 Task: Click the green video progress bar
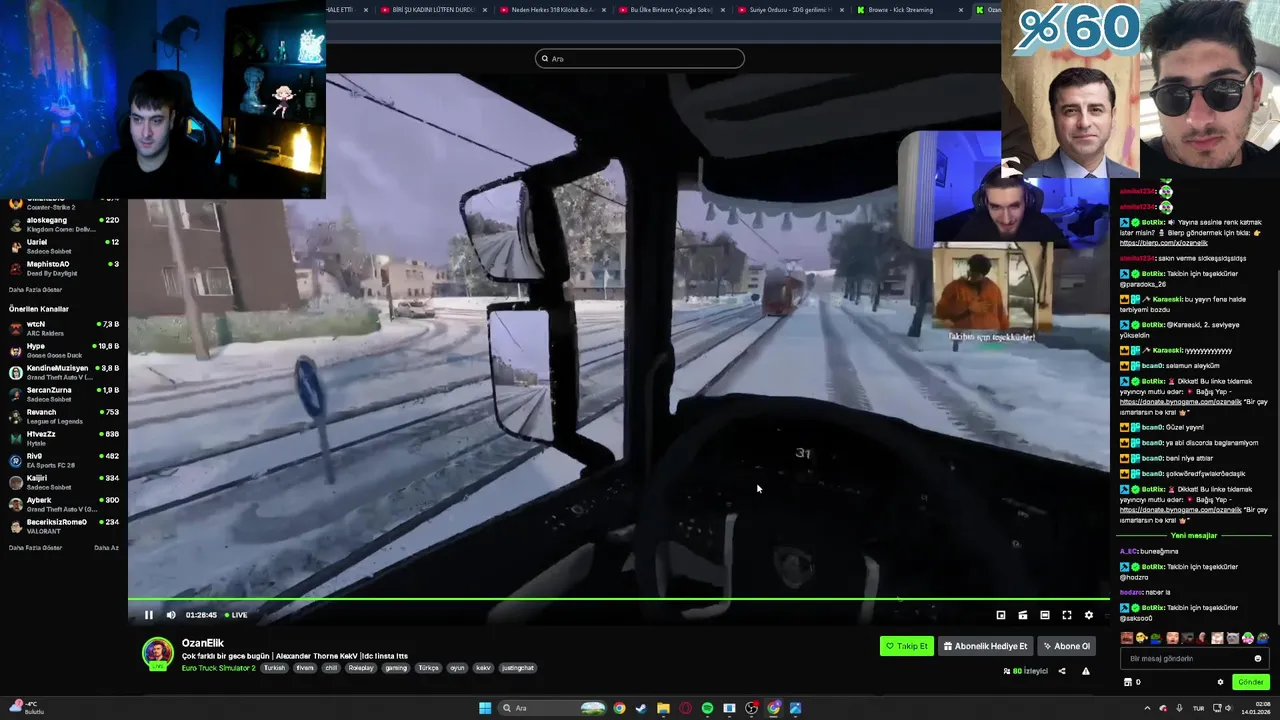(x=618, y=599)
